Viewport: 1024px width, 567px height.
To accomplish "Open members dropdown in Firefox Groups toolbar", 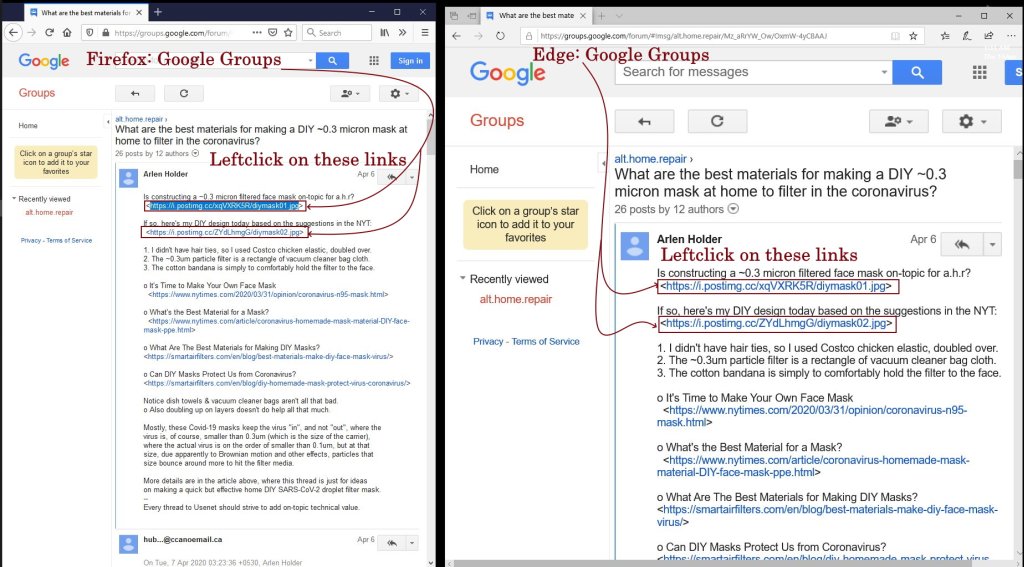I will point(350,93).
